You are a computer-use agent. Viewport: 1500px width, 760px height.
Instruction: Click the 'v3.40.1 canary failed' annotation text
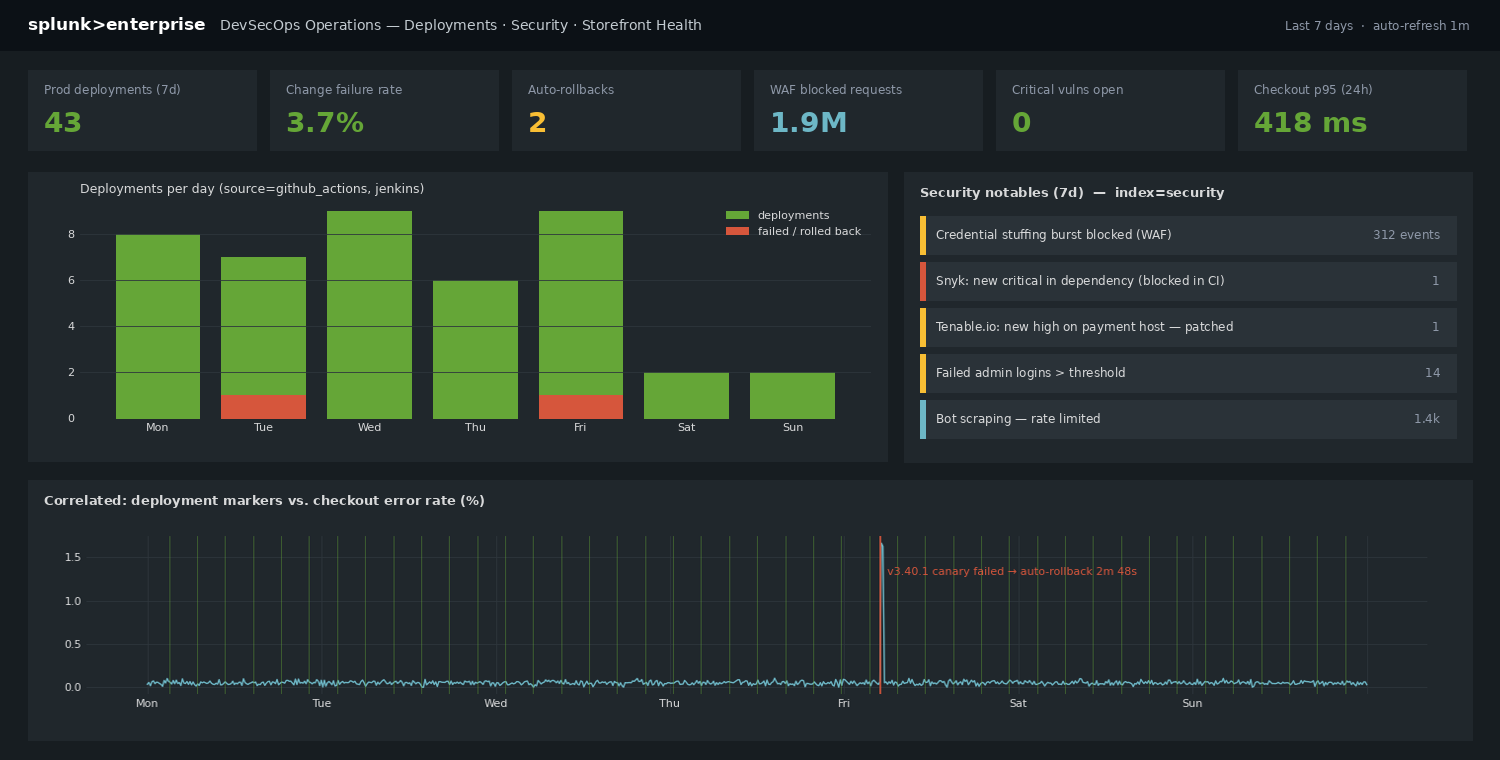(x=1012, y=572)
